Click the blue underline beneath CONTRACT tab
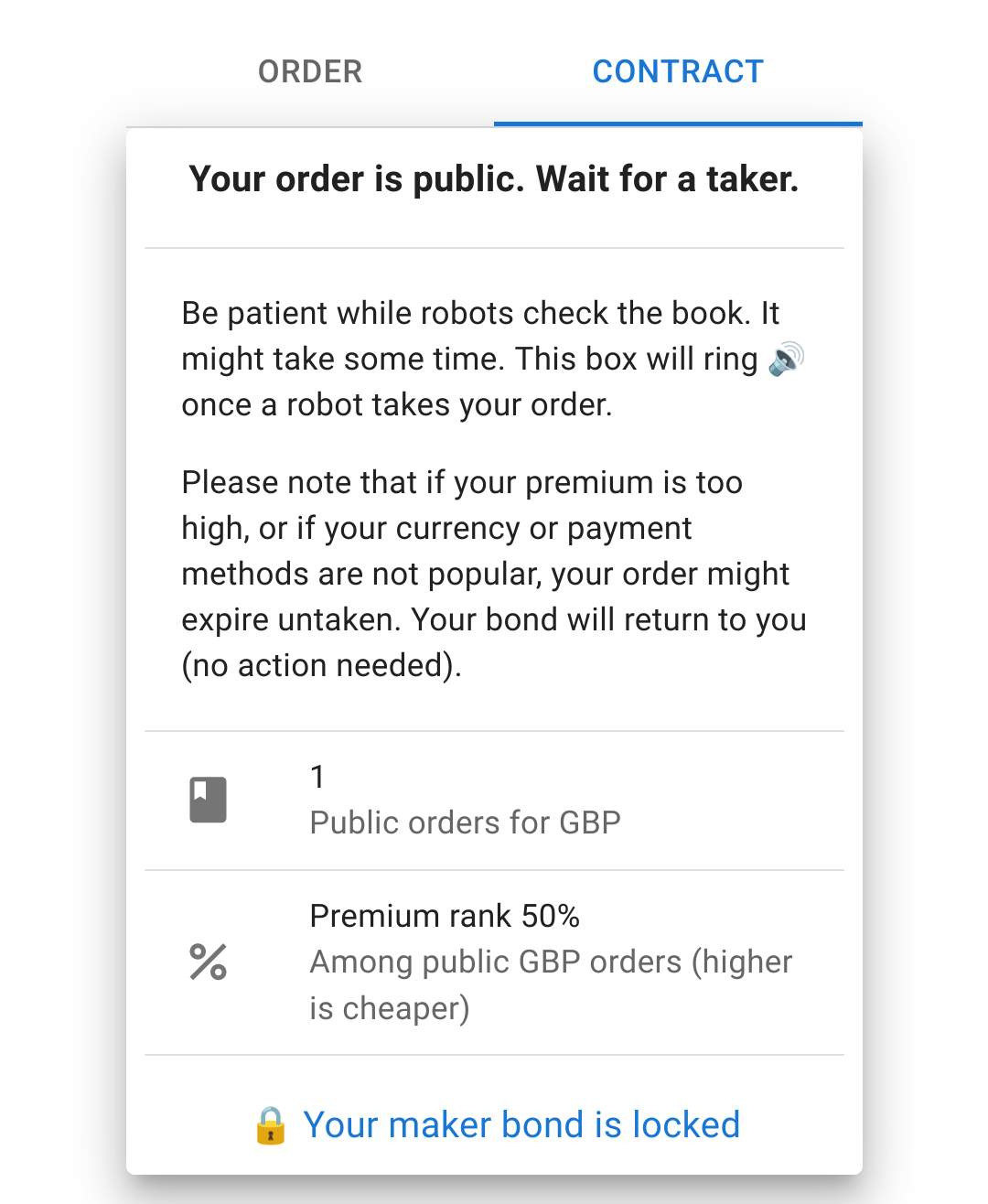The height and width of the screenshot is (1204, 988). tap(678, 124)
